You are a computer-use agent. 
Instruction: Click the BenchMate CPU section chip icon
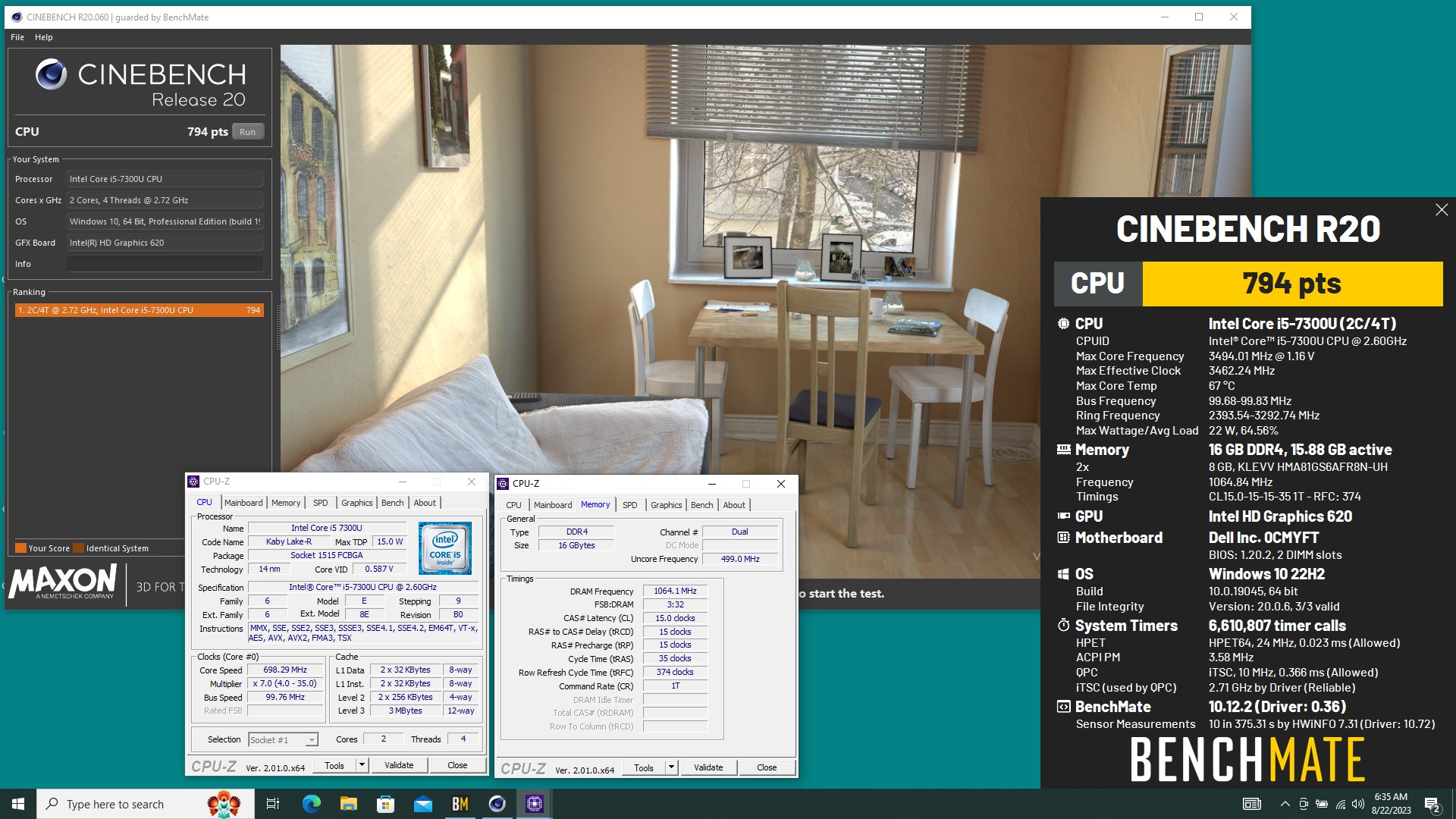pos(1063,323)
